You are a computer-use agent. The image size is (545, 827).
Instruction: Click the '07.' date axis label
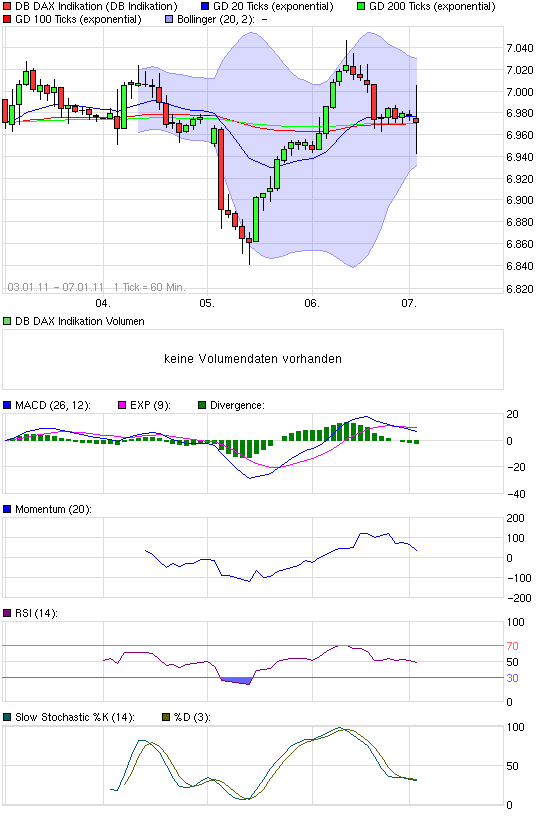(x=409, y=303)
